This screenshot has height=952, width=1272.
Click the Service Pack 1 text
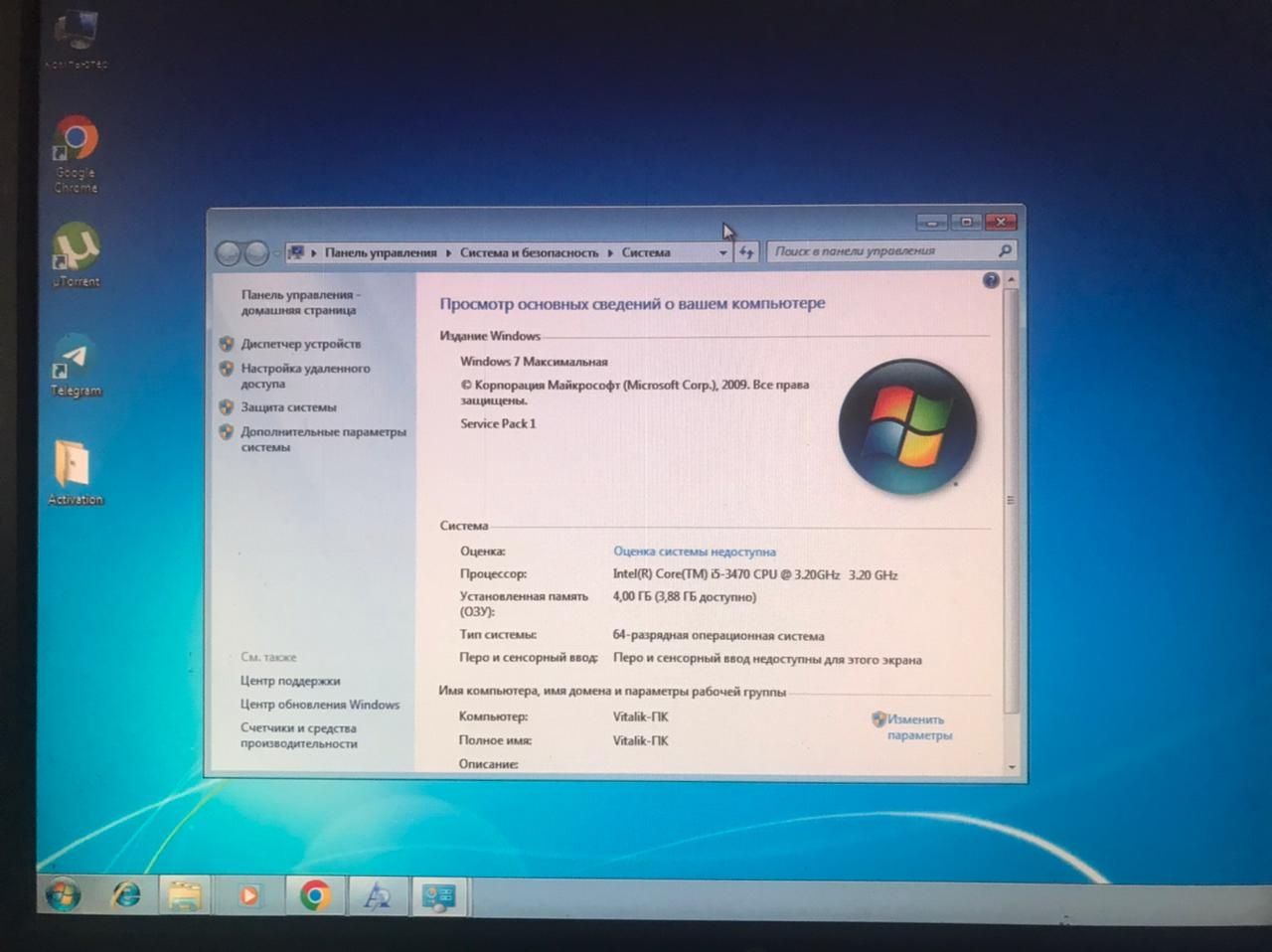pos(498,423)
